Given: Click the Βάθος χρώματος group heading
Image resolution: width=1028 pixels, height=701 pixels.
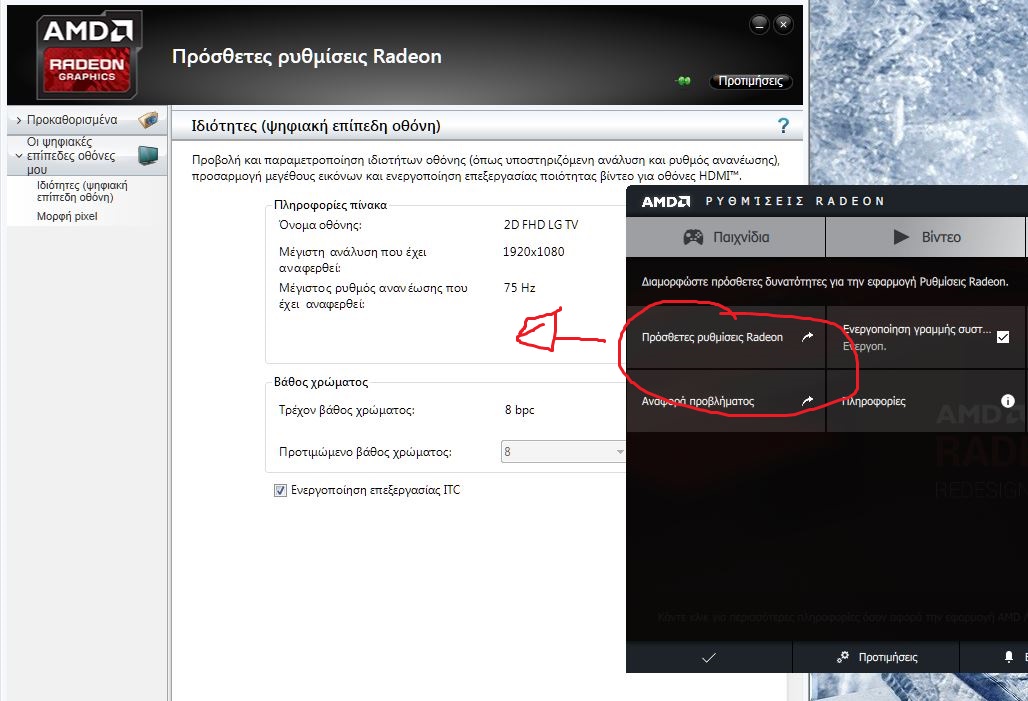Looking at the screenshot, I should 321,382.
